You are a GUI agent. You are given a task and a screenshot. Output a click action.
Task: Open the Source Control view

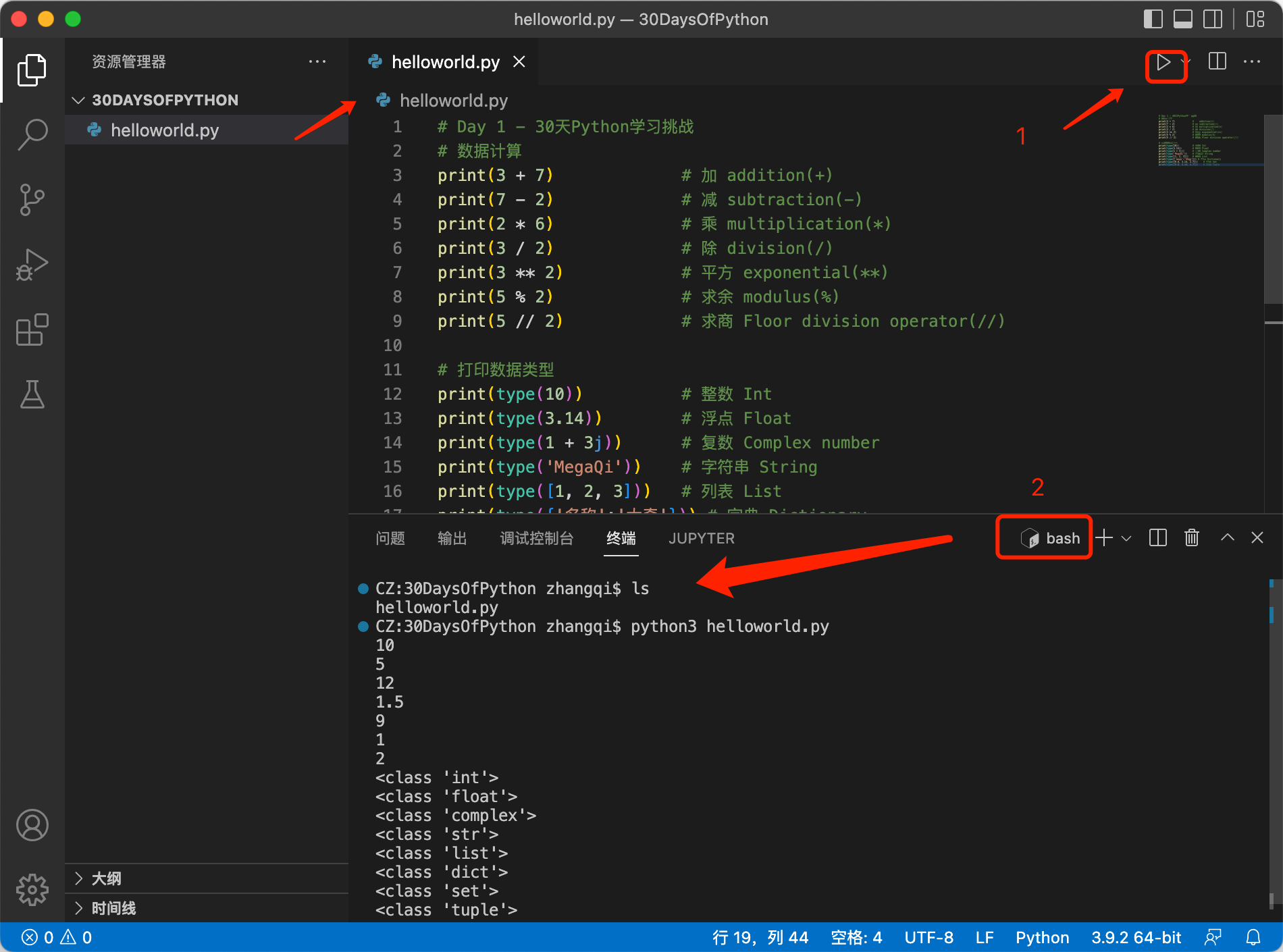point(32,200)
